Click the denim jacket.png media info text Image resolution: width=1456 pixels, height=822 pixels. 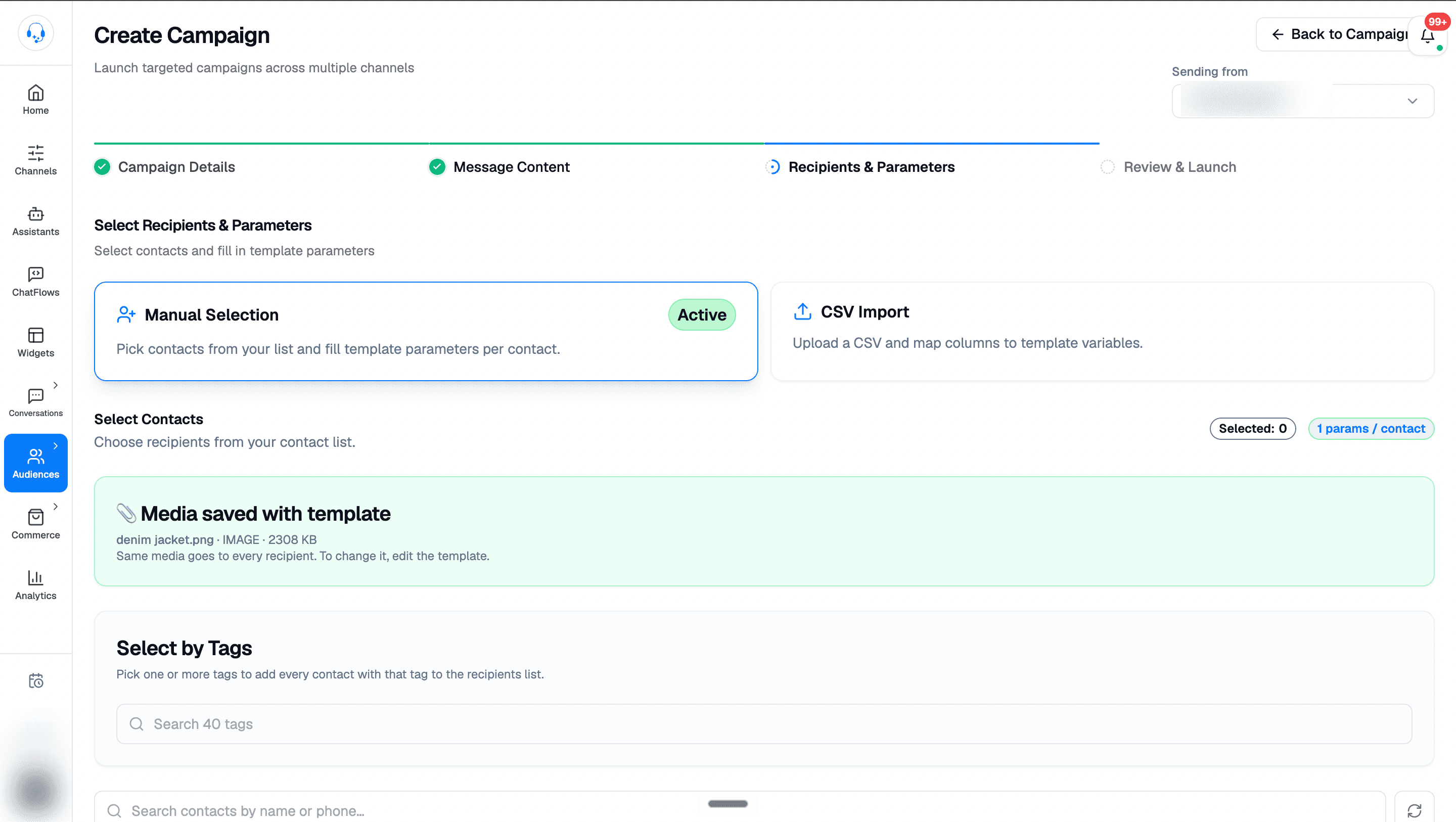click(x=216, y=539)
